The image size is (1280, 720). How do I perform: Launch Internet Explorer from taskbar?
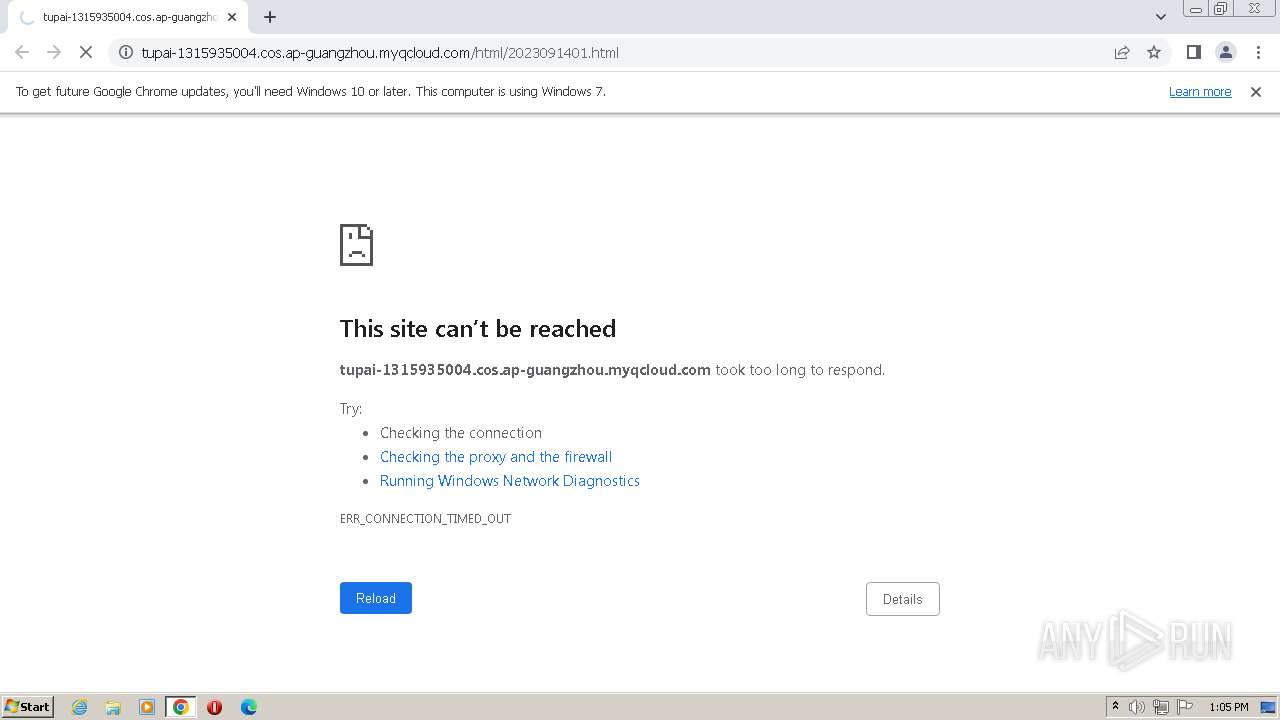(x=79, y=707)
